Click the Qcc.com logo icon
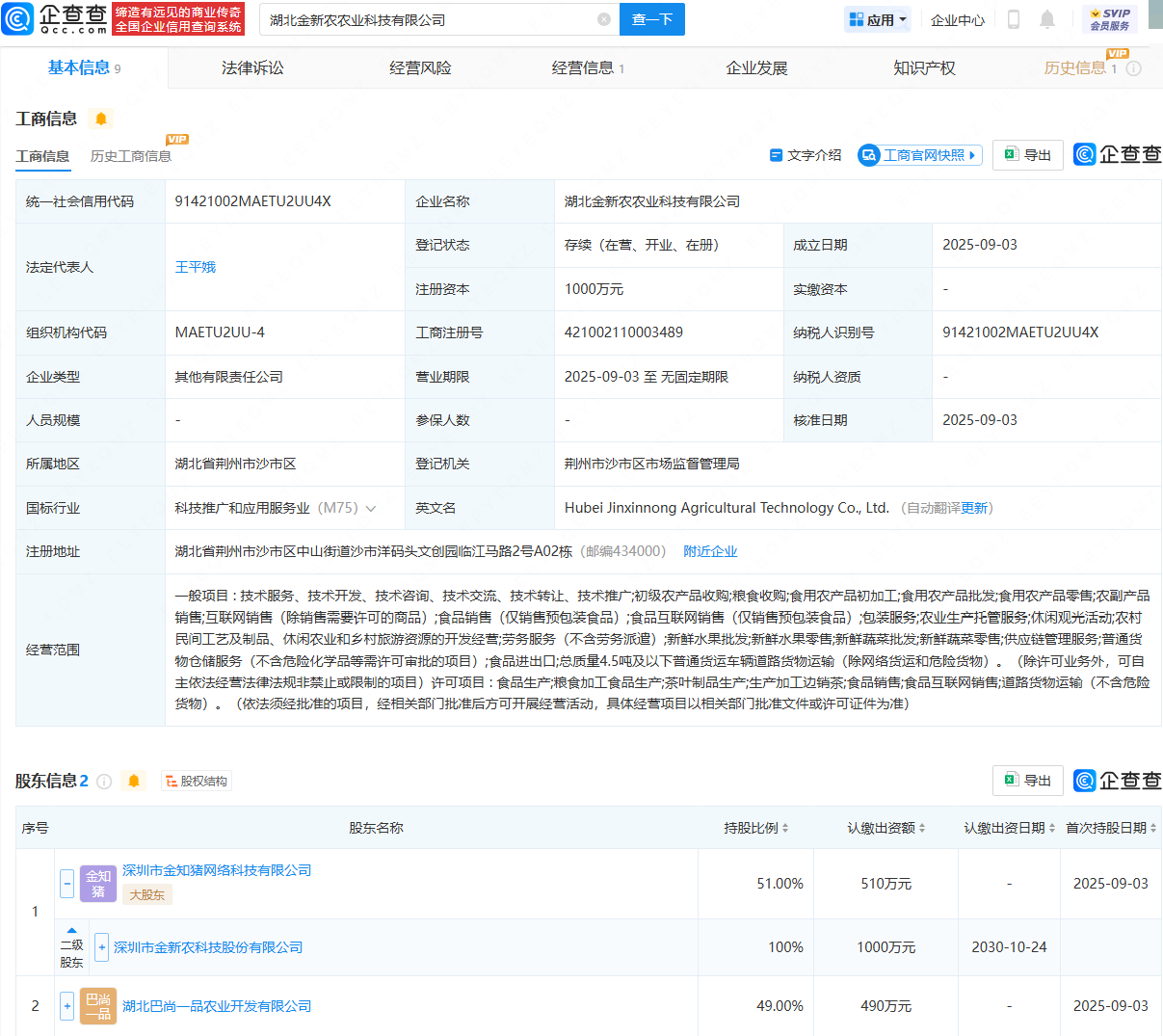The width and height of the screenshot is (1163, 1036). click(18, 19)
